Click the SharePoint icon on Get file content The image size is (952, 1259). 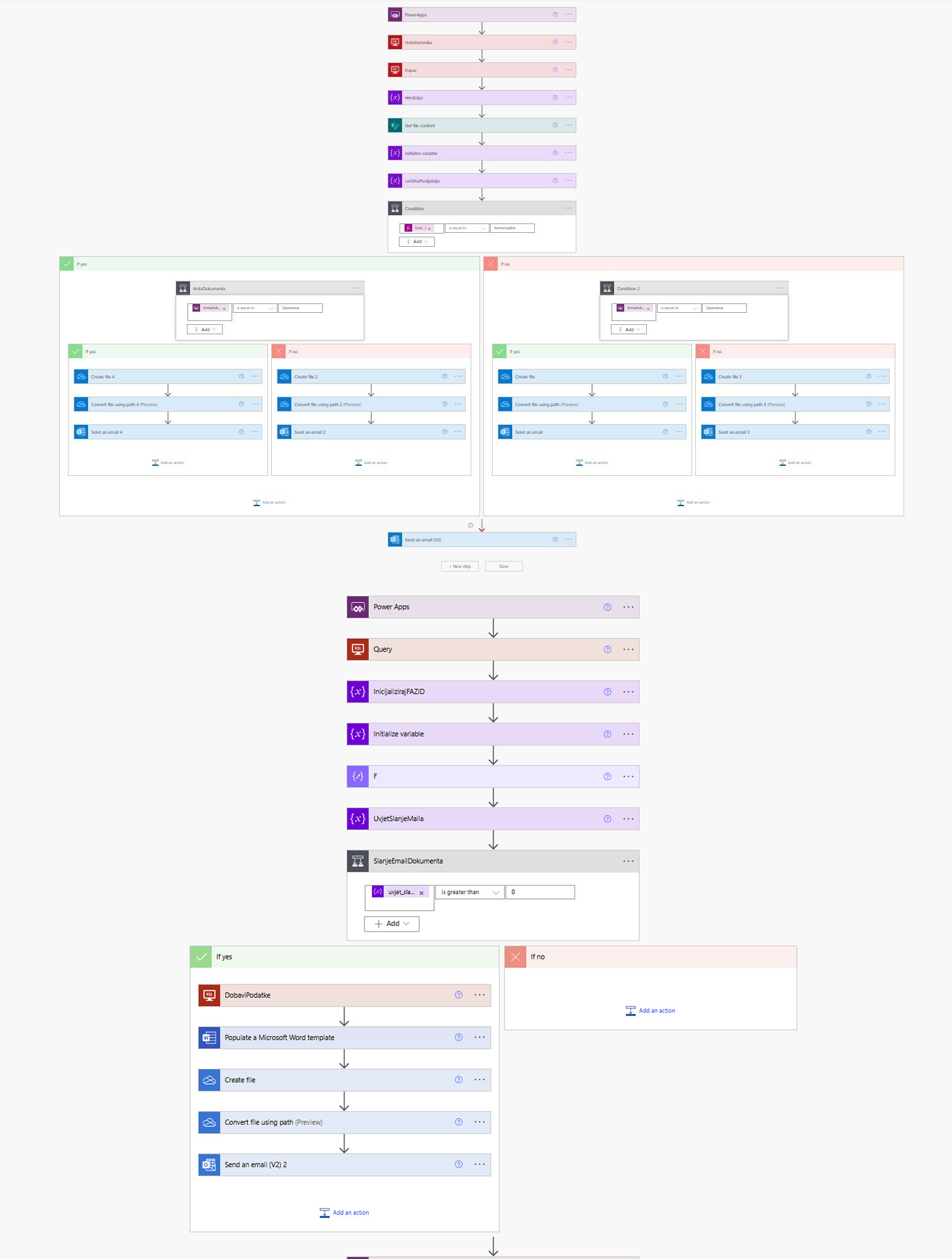[395, 125]
